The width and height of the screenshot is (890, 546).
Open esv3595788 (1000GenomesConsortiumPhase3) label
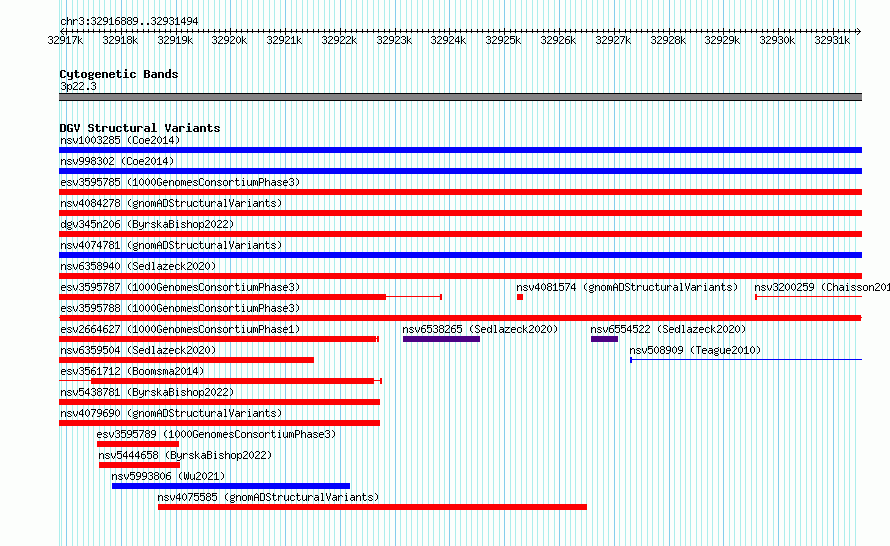pyautogui.click(x=180, y=308)
